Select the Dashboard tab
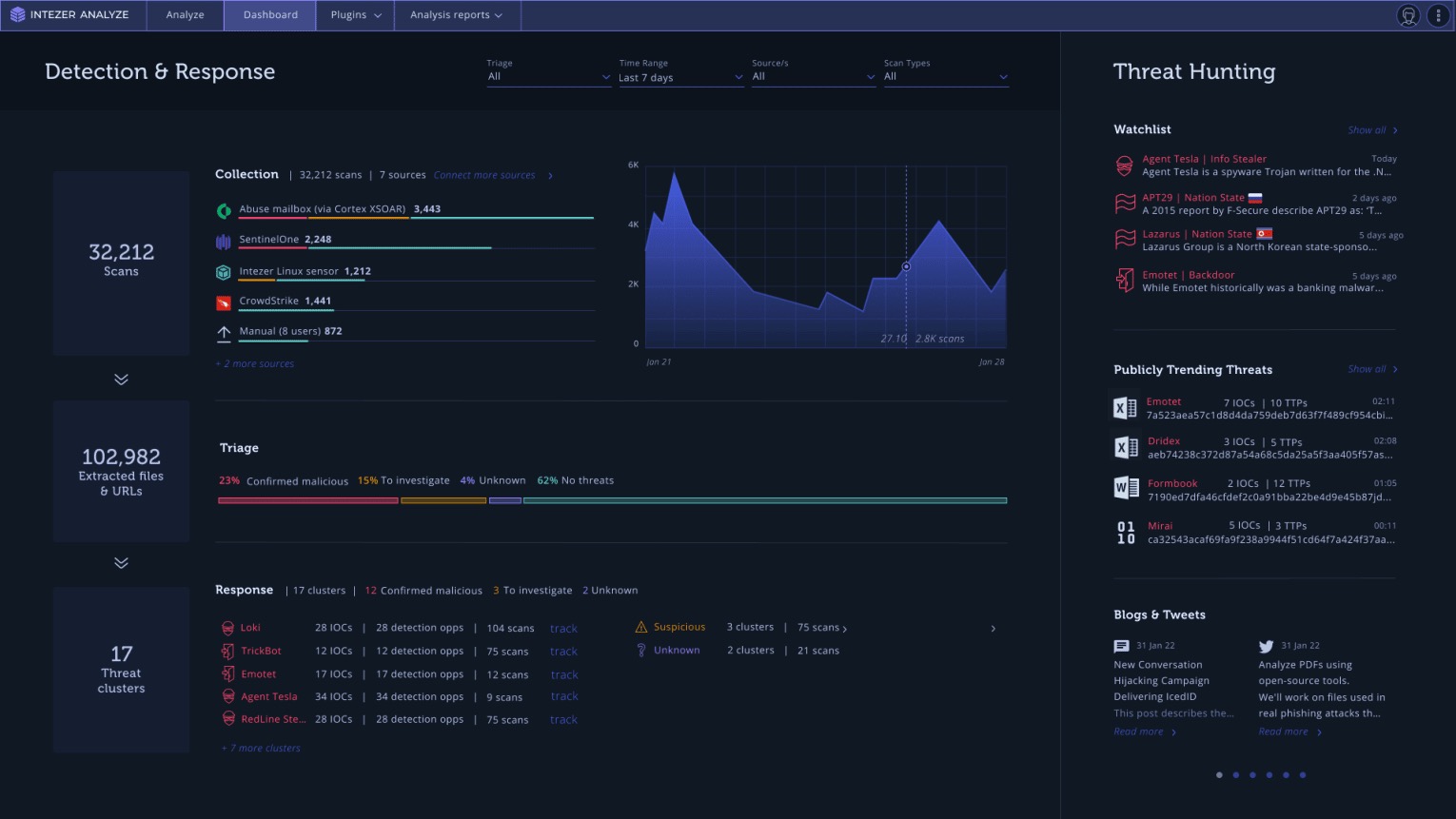1456x819 pixels. click(x=270, y=15)
